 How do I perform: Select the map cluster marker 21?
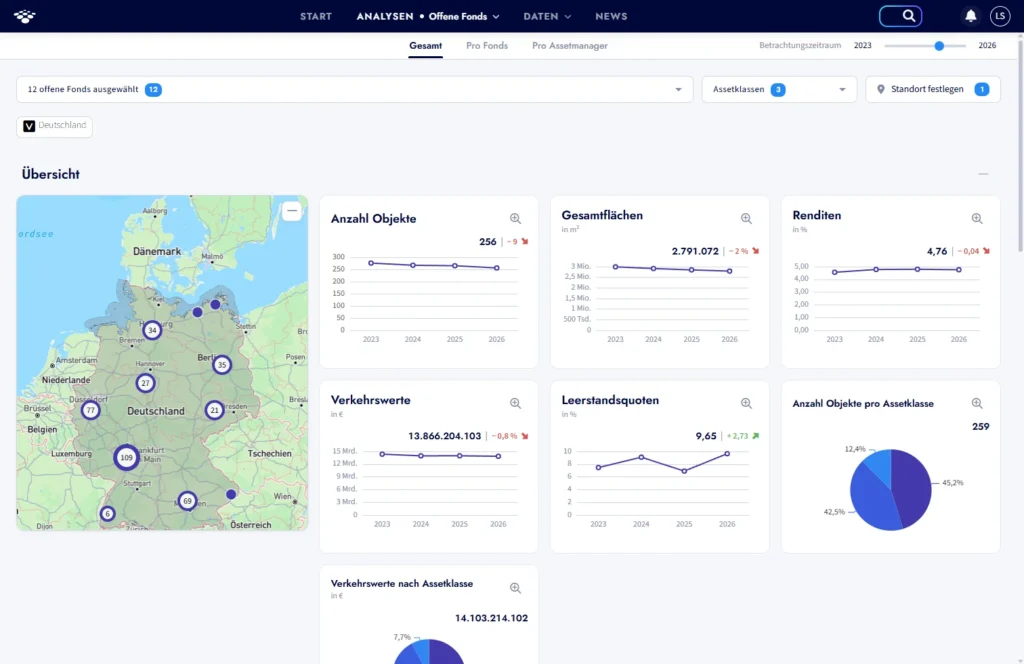coord(214,410)
